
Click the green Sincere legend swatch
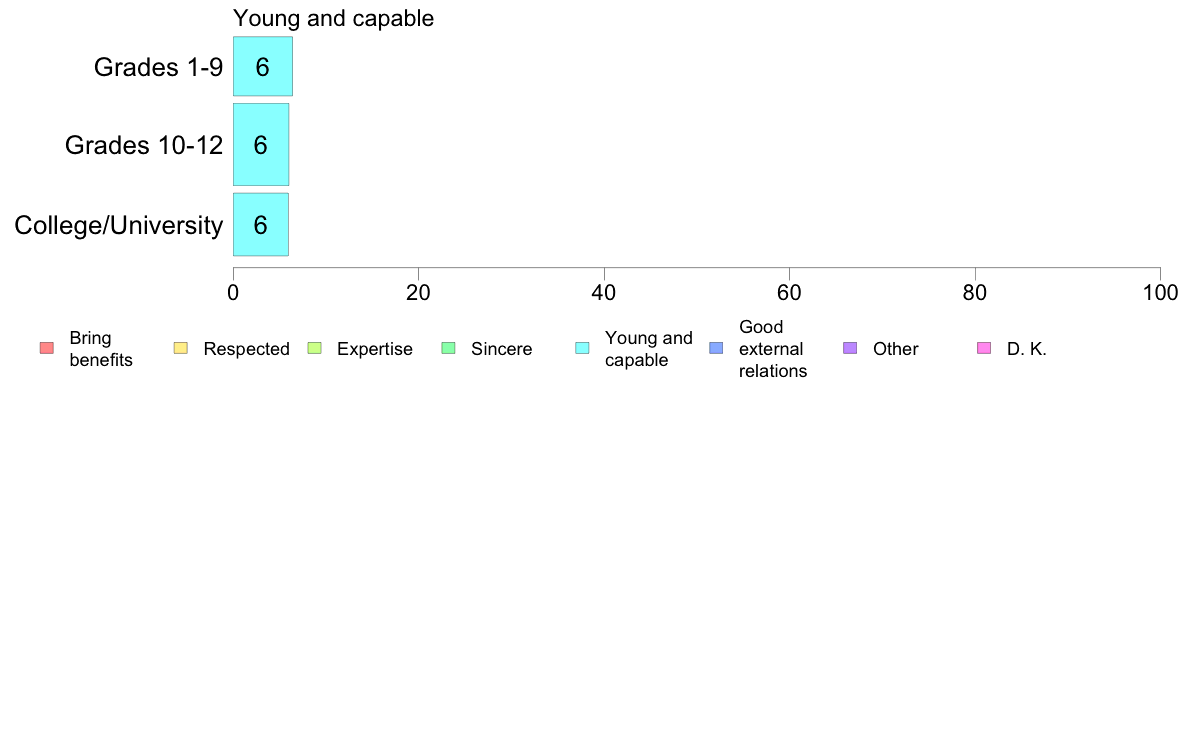[x=449, y=348]
